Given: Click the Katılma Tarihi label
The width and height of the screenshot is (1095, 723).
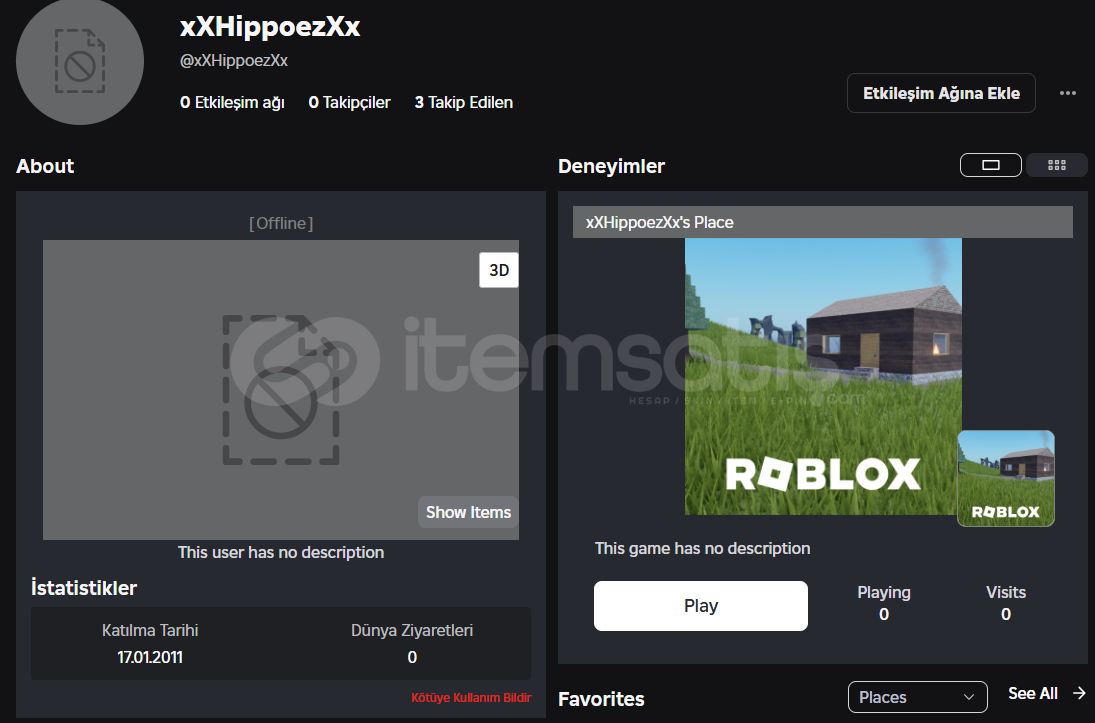Looking at the screenshot, I should click(x=150, y=630).
